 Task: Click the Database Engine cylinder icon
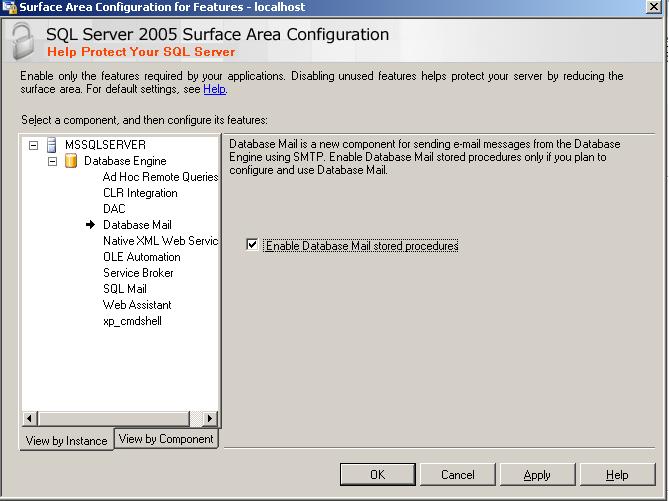70,161
